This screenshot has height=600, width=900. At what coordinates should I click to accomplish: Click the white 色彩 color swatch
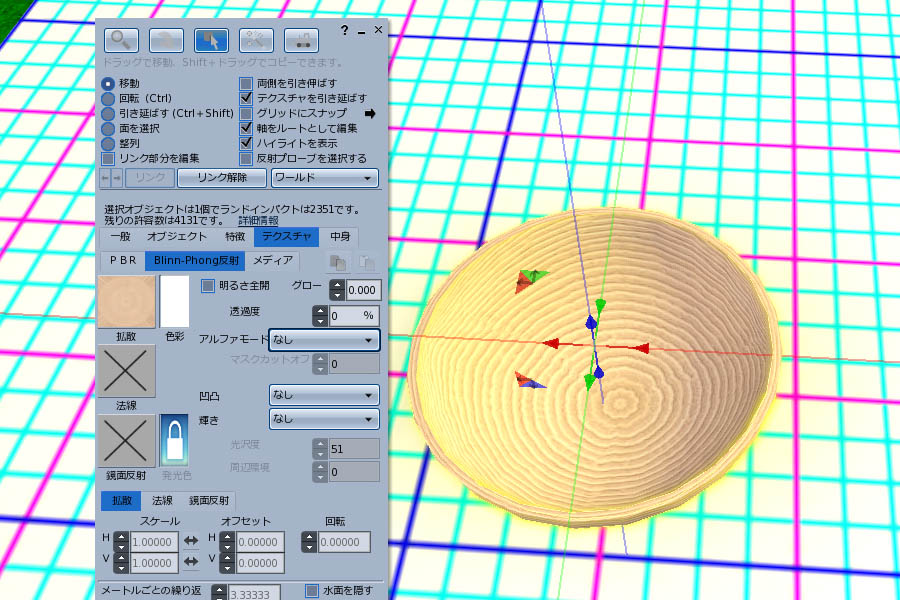point(174,301)
